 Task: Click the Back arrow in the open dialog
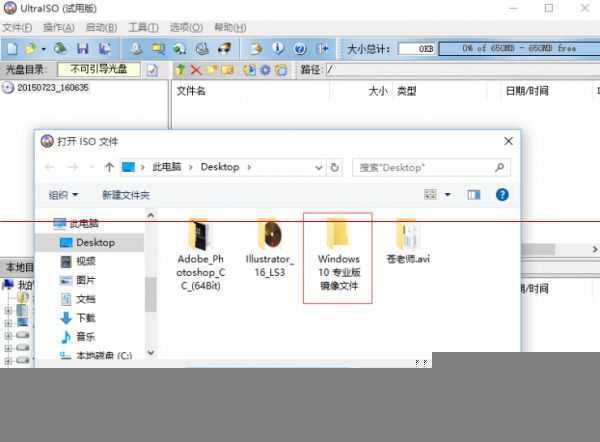click(49, 167)
